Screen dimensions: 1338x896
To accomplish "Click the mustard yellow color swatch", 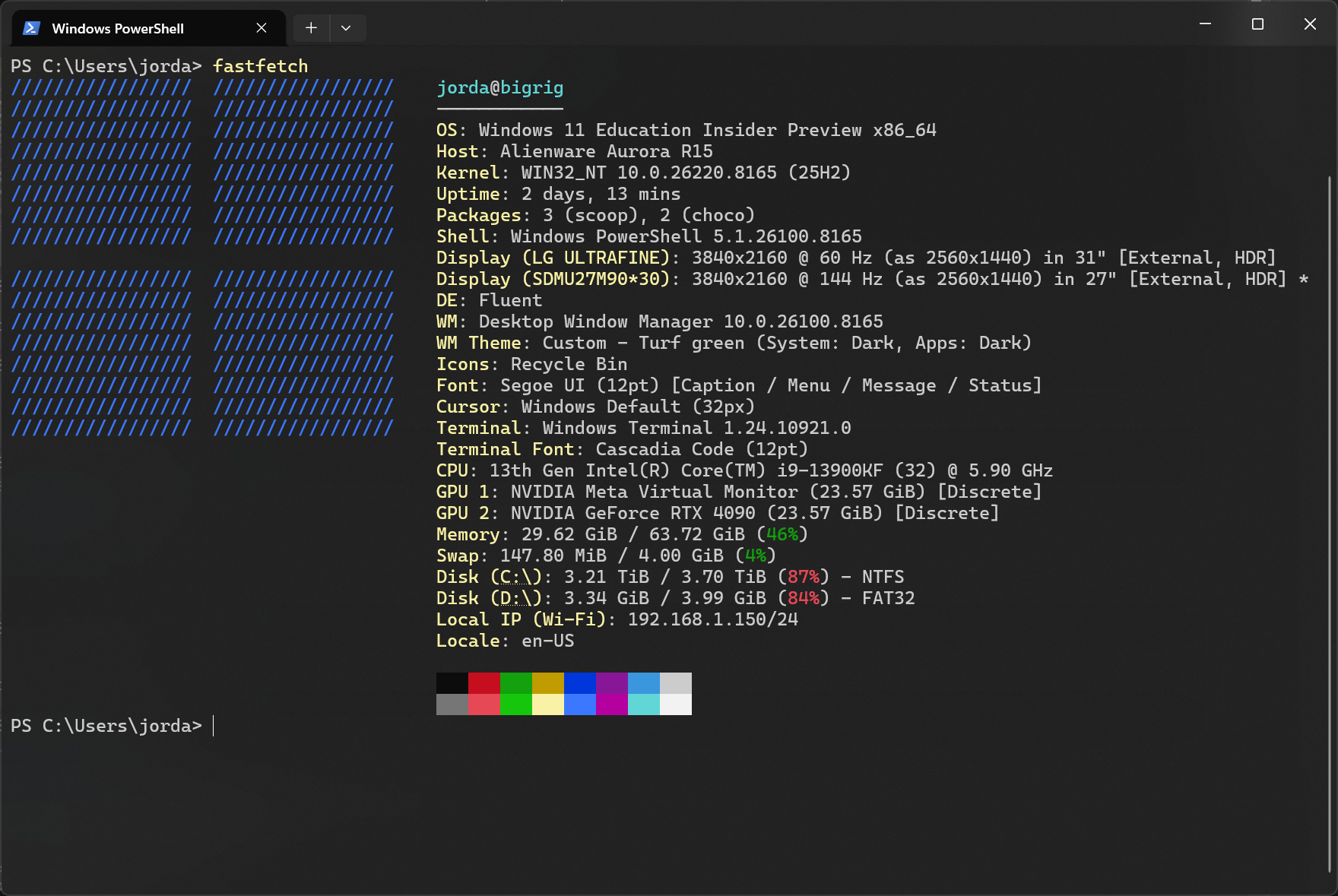I will (548, 683).
